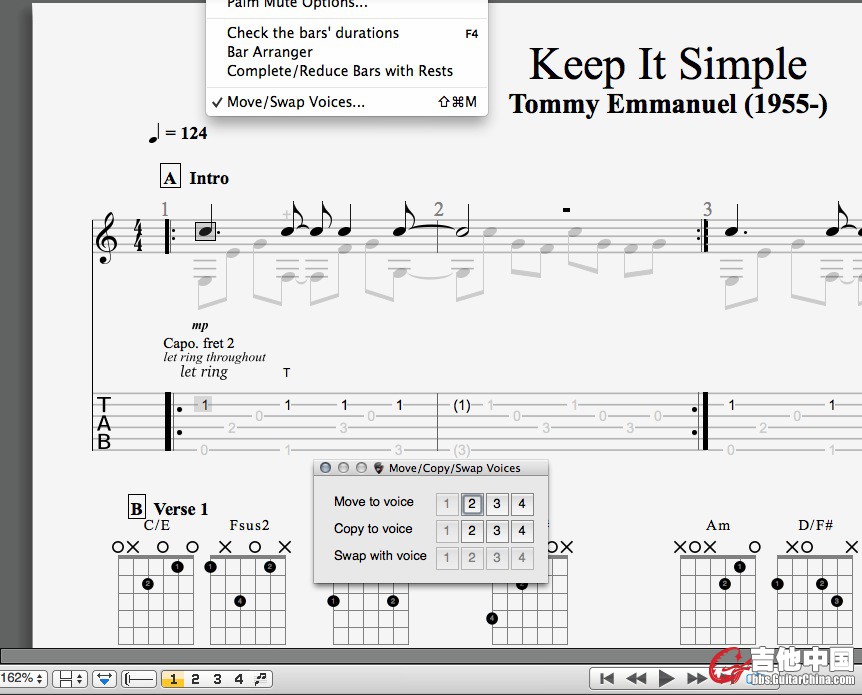Click Swap with voice 4 button
This screenshot has height=695, width=862.
tap(522, 558)
